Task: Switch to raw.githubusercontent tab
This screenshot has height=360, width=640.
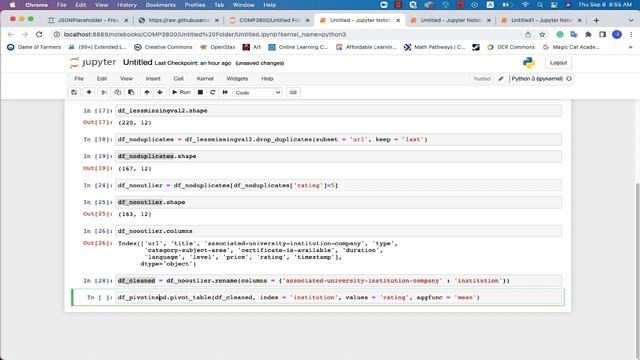Action: tap(179, 20)
